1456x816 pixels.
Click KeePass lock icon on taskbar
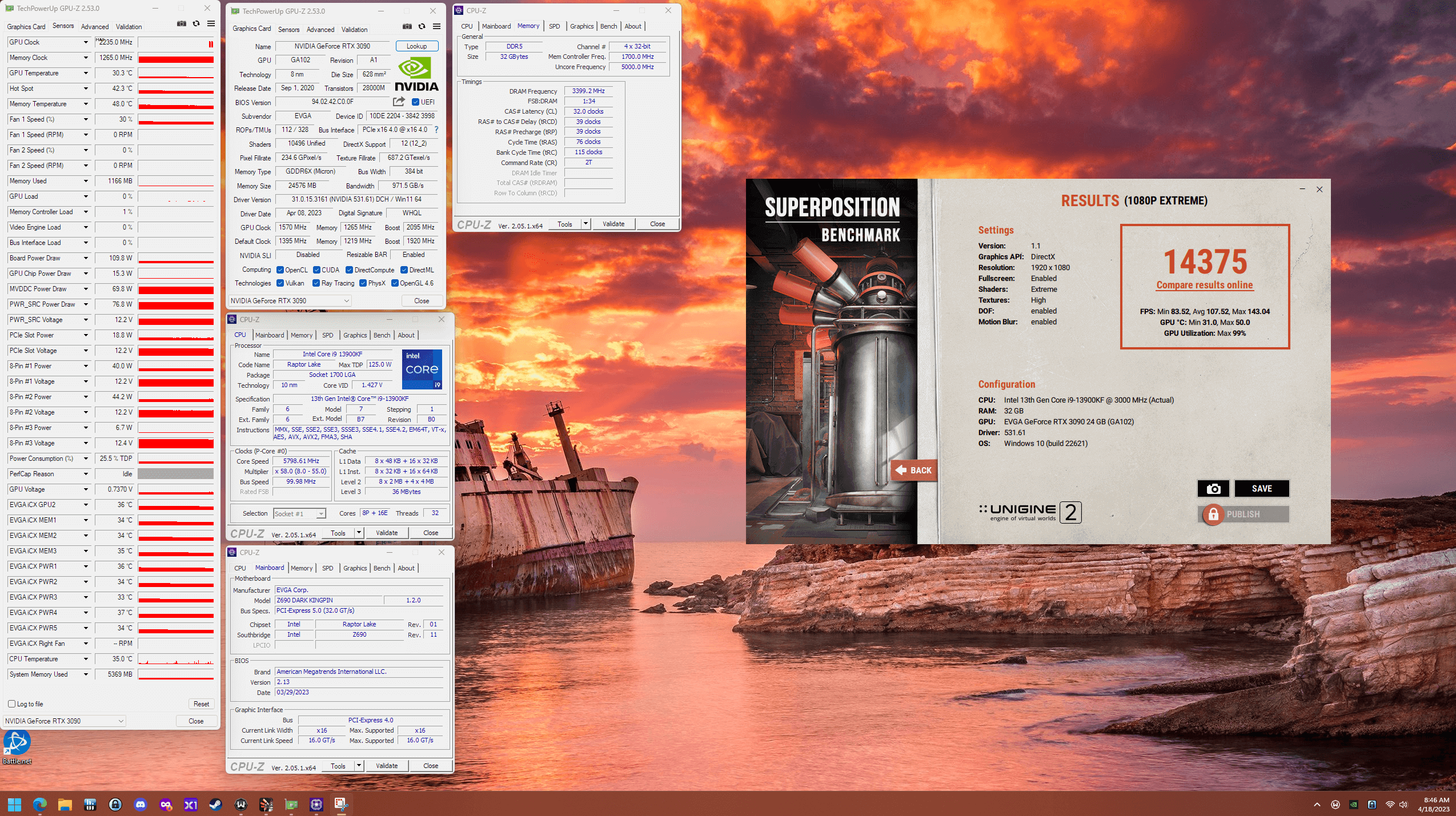tap(115, 805)
